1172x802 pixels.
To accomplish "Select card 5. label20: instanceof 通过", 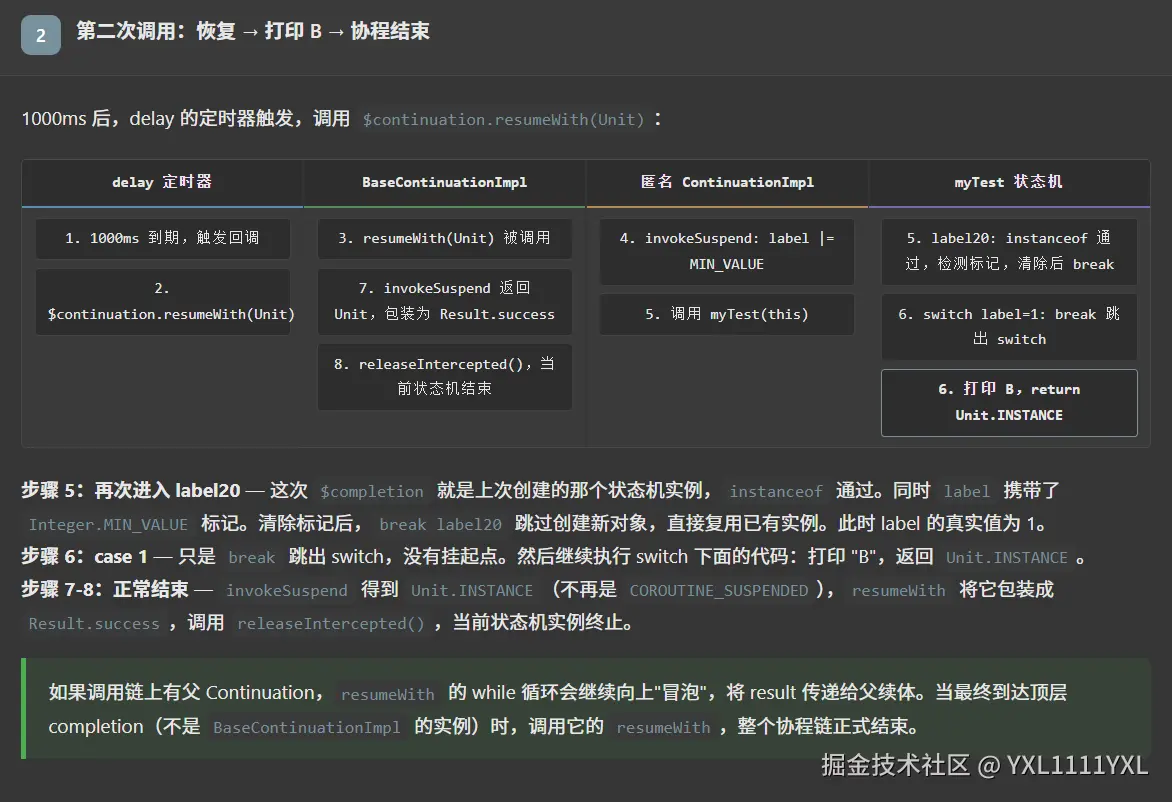I will pyautogui.click(x=1009, y=251).
